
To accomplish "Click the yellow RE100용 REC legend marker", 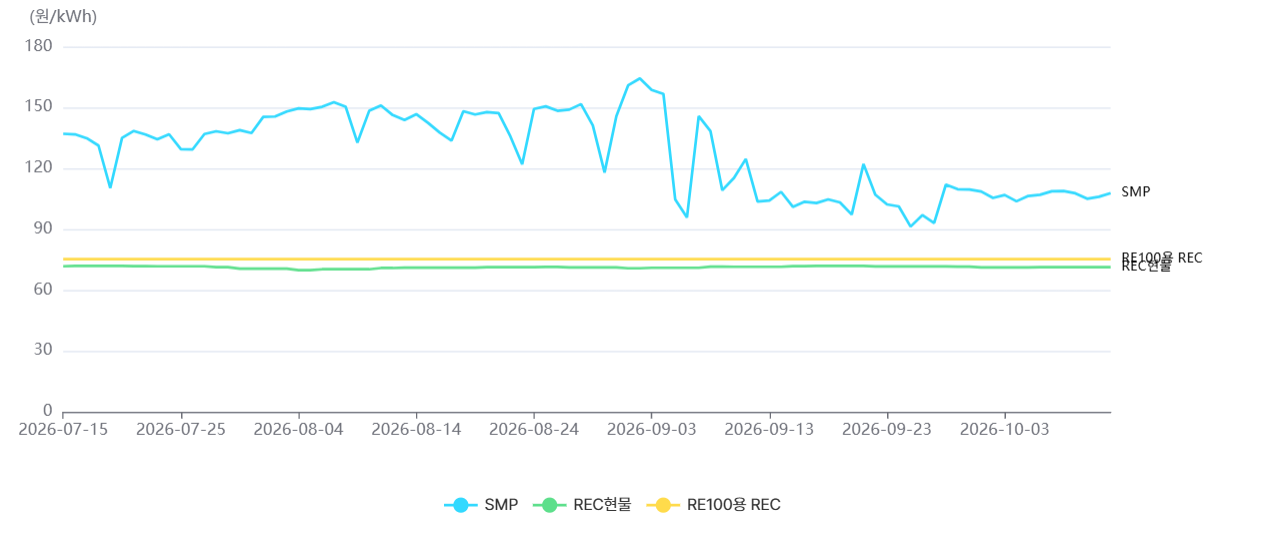I will point(663,505).
